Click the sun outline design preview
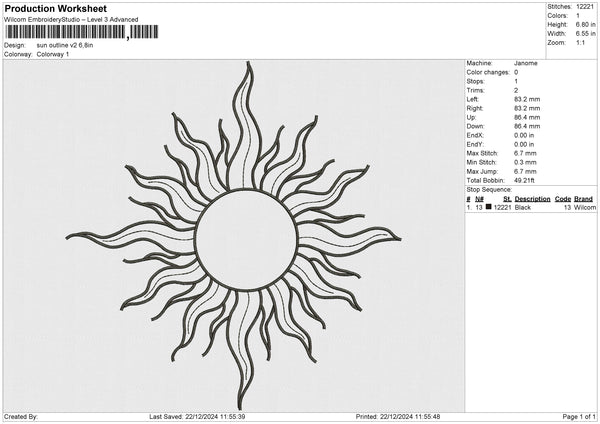The height and width of the screenshot is (424, 600). click(233, 235)
